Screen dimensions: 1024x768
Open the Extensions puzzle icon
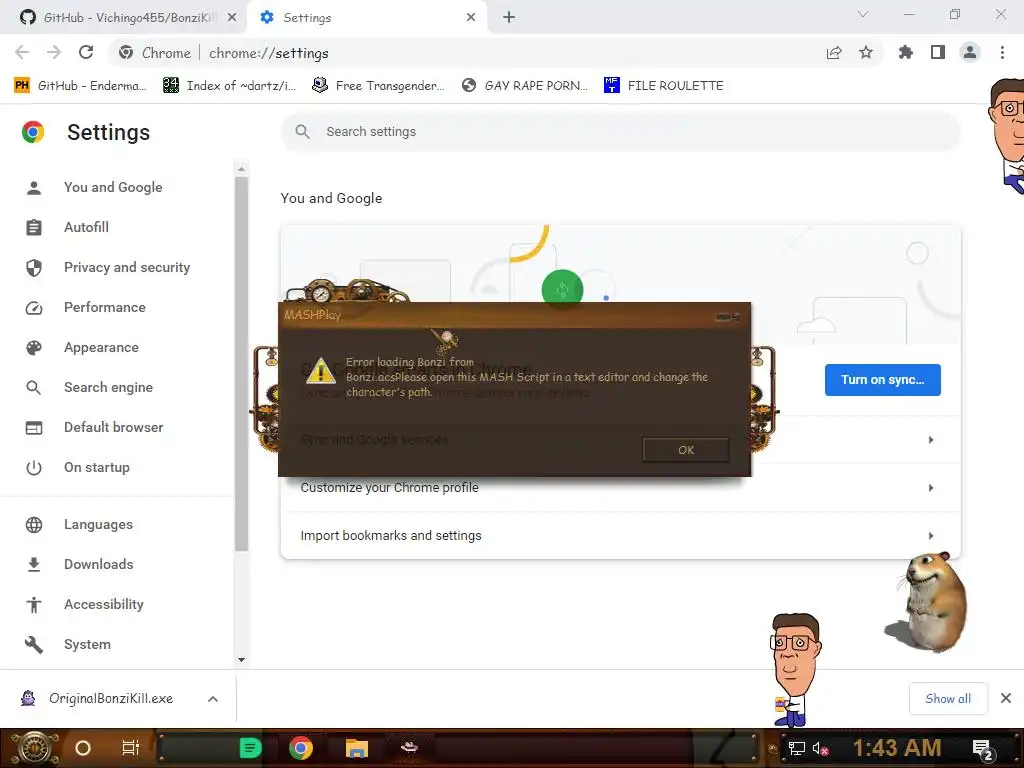coord(906,53)
